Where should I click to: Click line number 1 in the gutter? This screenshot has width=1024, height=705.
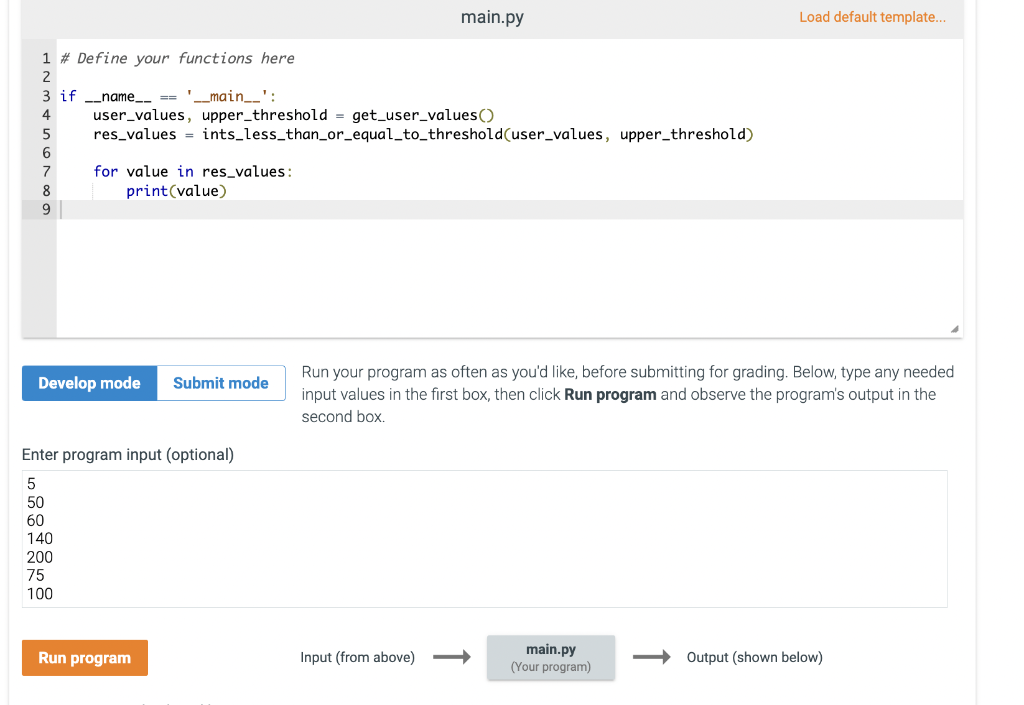click(x=46, y=59)
